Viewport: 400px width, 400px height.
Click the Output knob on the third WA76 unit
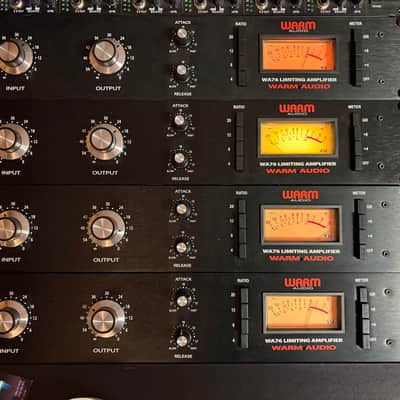click(x=106, y=229)
